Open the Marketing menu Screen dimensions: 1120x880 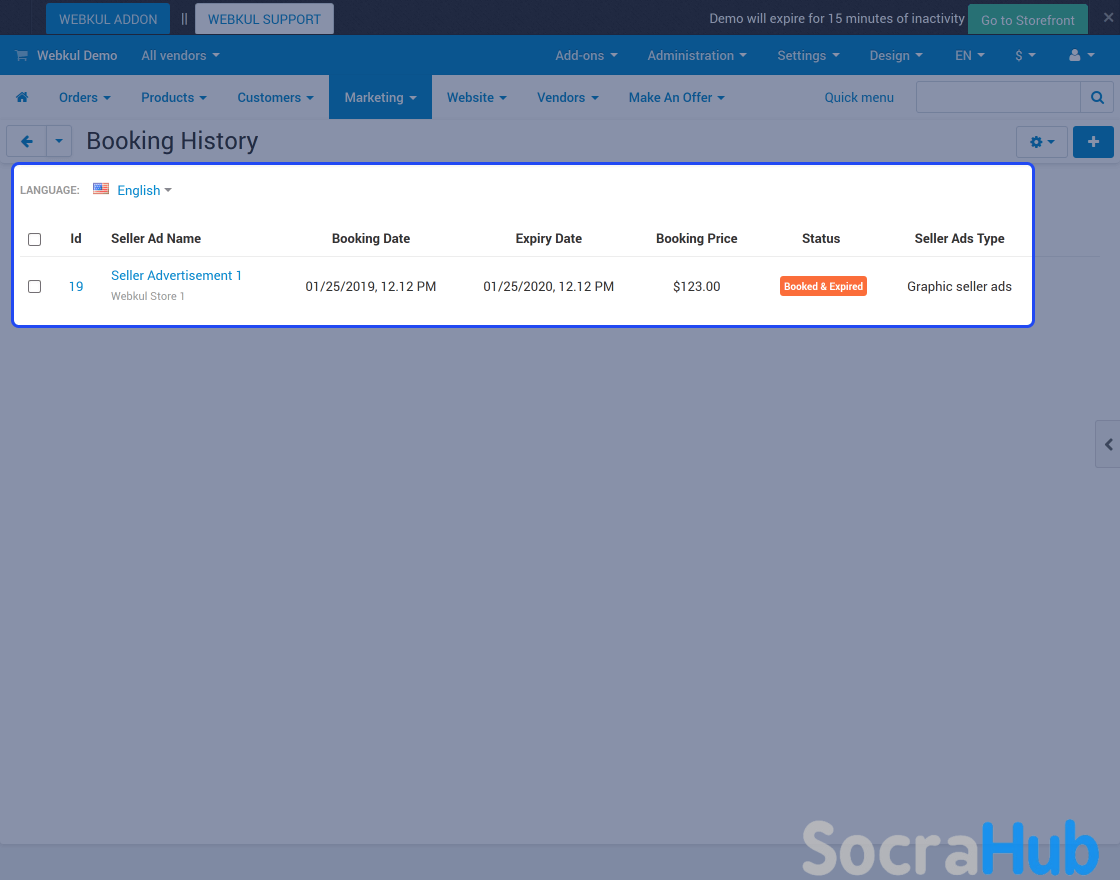click(380, 97)
